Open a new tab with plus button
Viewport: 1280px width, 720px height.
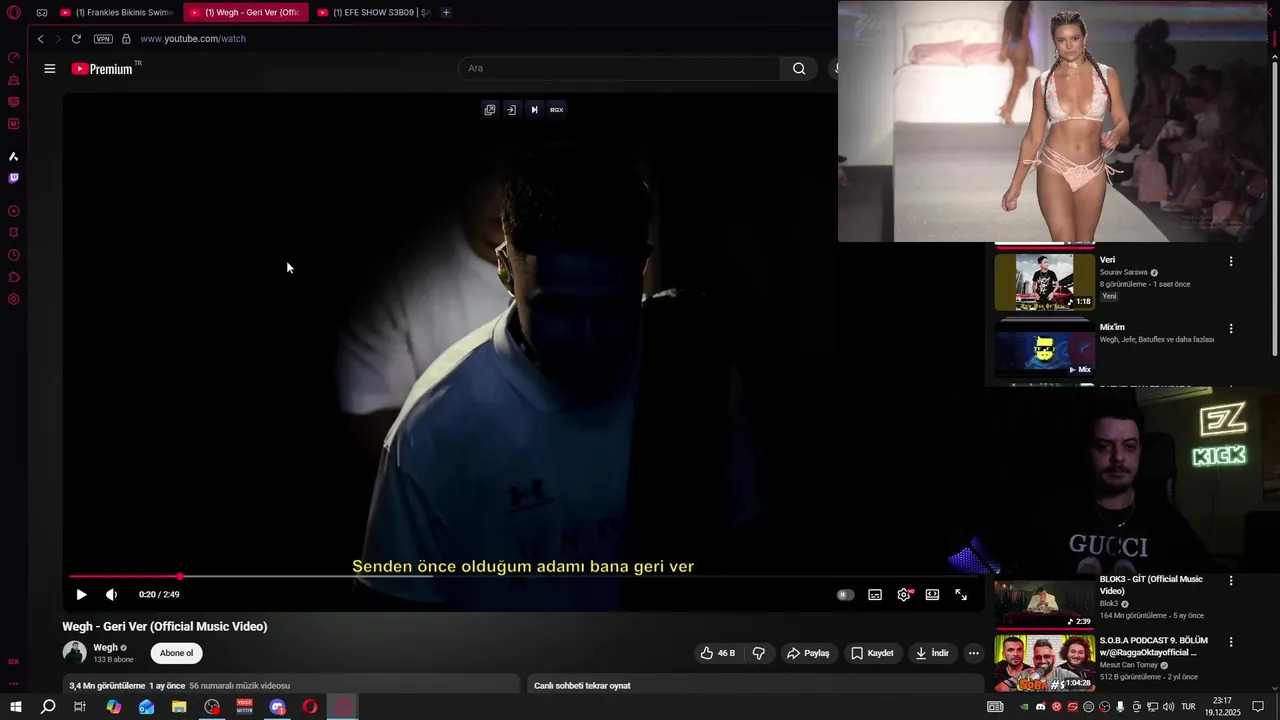pyautogui.click(x=446, y=13)
